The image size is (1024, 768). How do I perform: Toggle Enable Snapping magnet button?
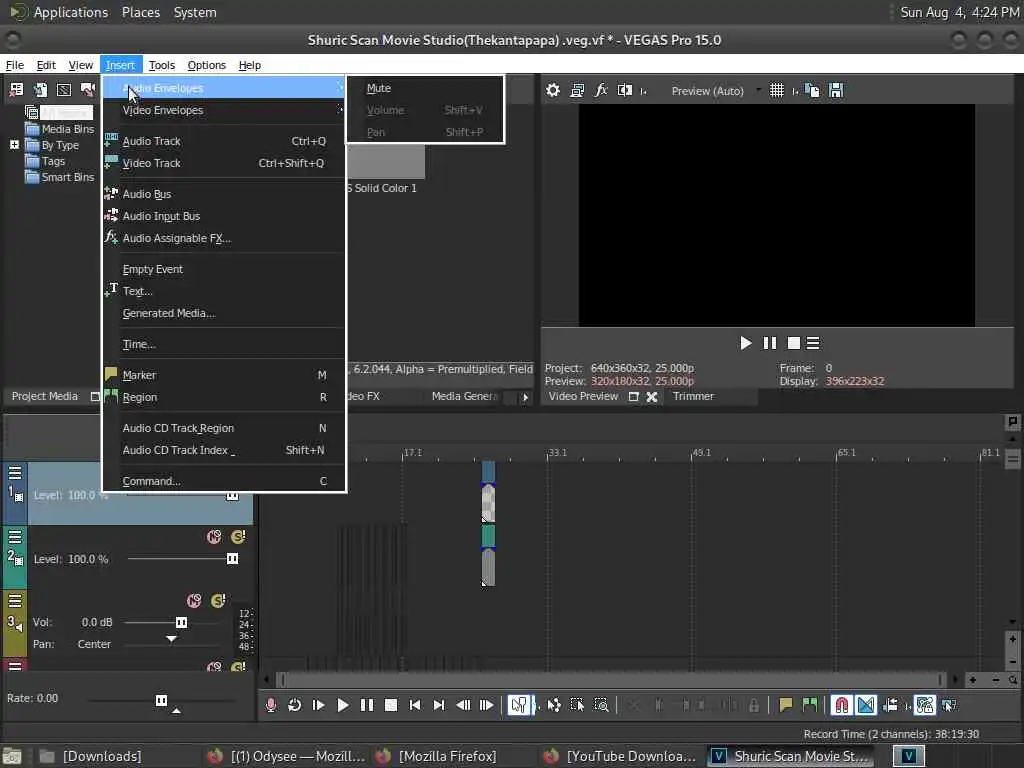842,705
